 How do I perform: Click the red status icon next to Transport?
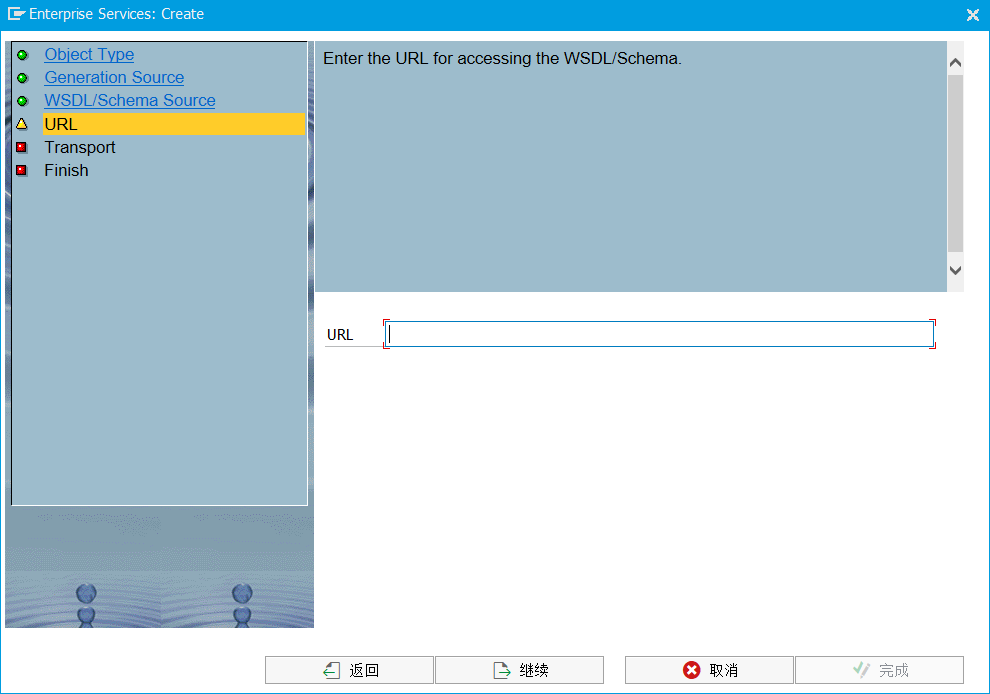[x=22, y=147]
